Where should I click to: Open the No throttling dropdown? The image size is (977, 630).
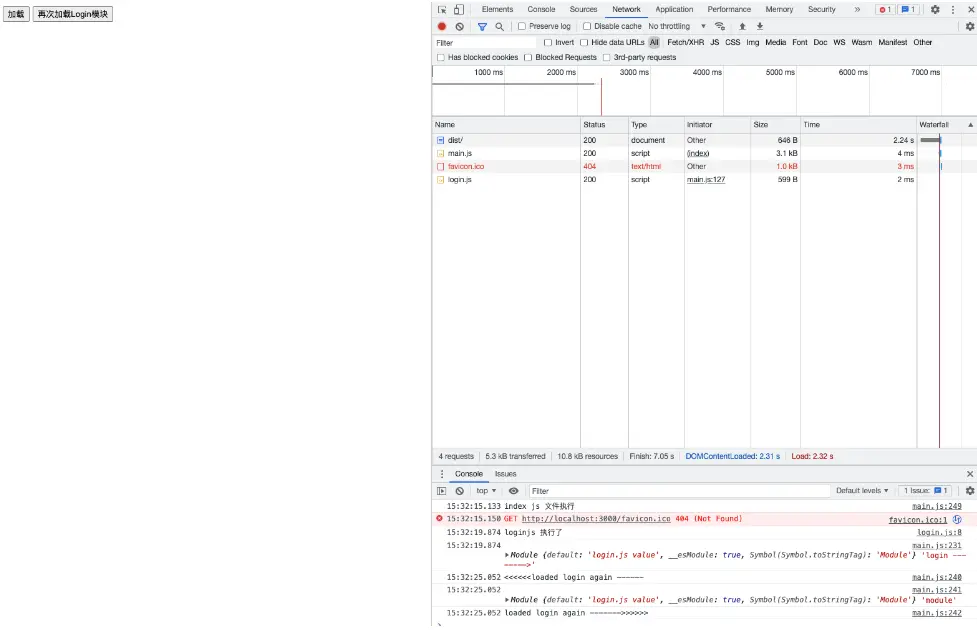676,27
